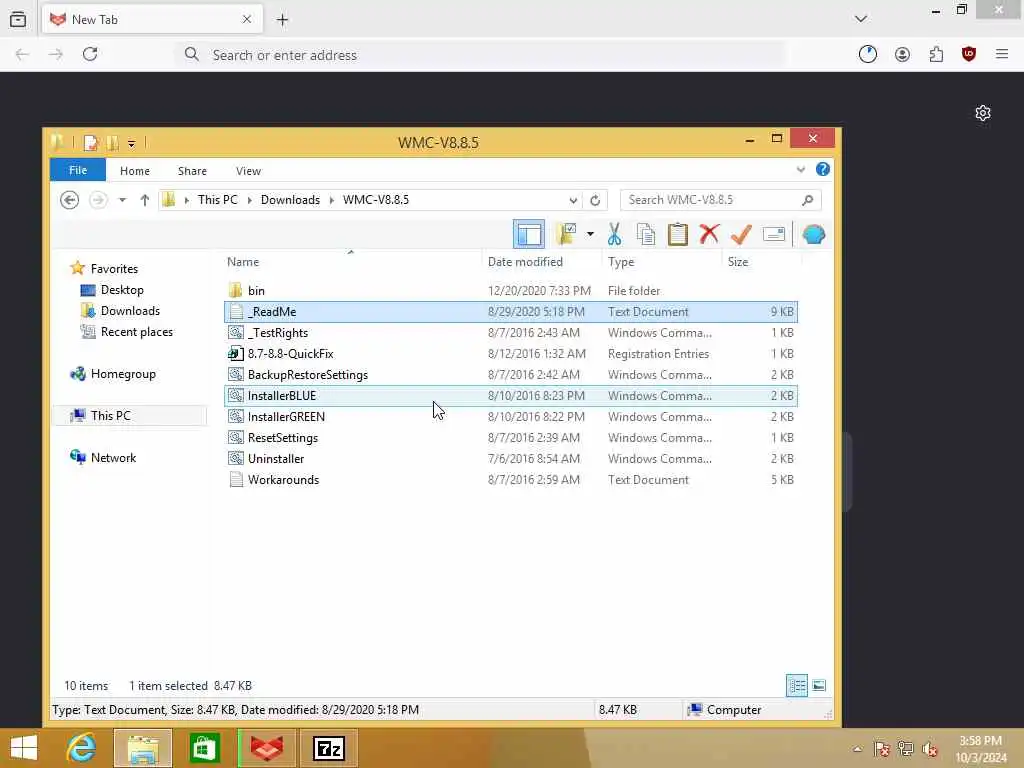Open Explorer help question mark icon
1024x768 pixels.
pos(823,170)
